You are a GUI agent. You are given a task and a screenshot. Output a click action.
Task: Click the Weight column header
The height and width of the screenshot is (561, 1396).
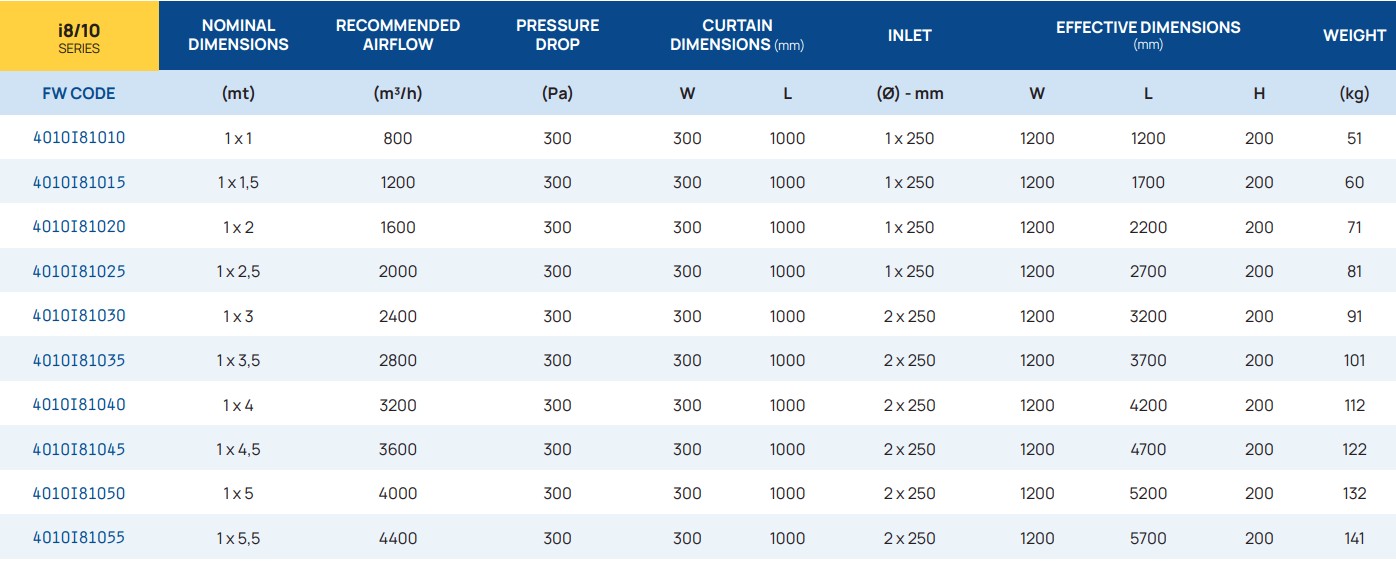1354,35
